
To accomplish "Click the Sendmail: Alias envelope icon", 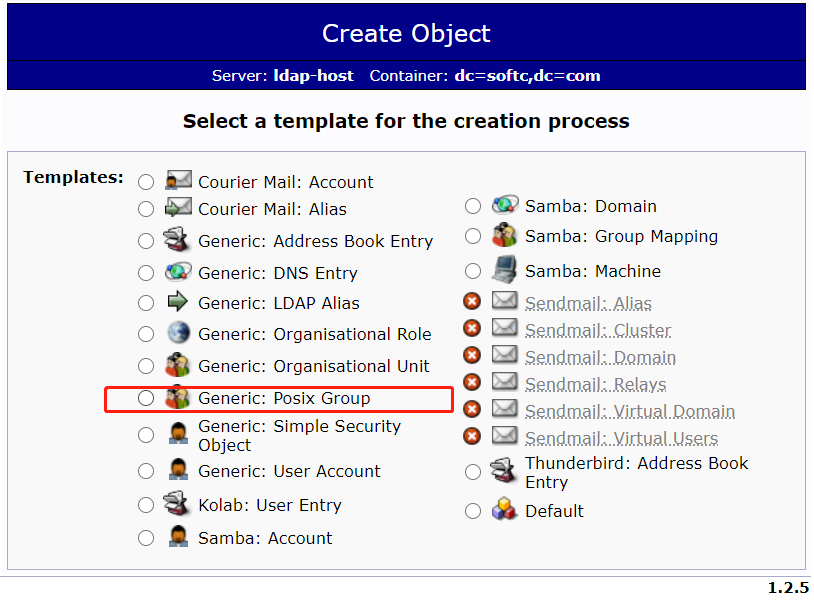I will coord(505,300).
